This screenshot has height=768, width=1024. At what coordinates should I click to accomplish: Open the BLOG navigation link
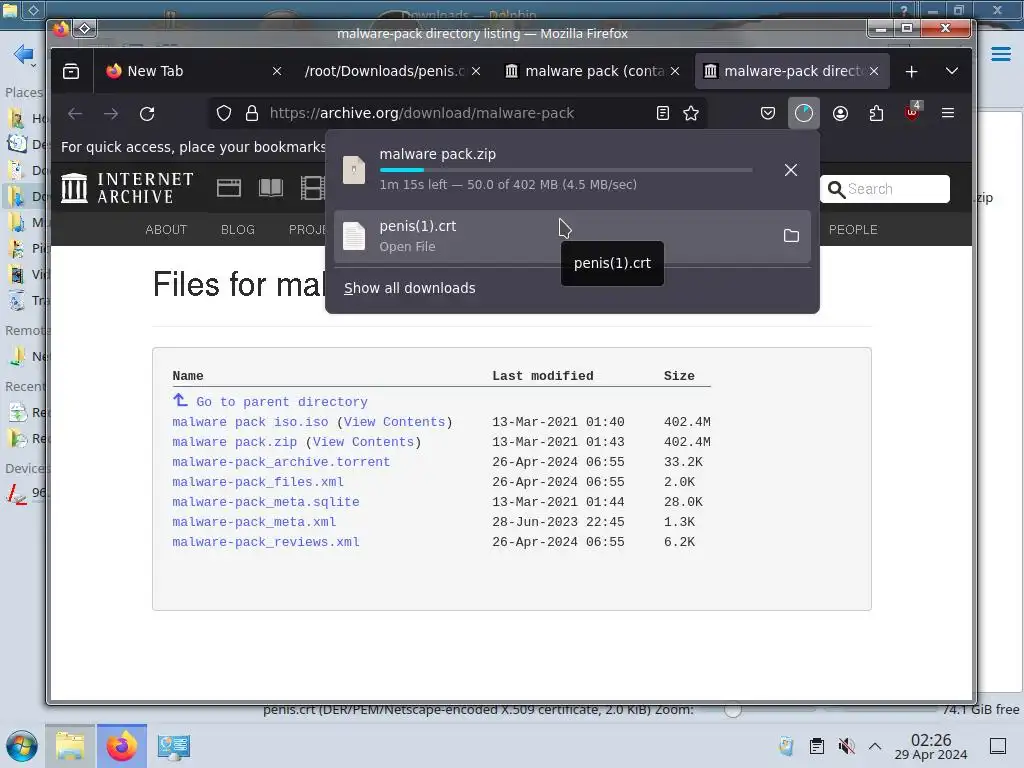(x=238, y=230)
